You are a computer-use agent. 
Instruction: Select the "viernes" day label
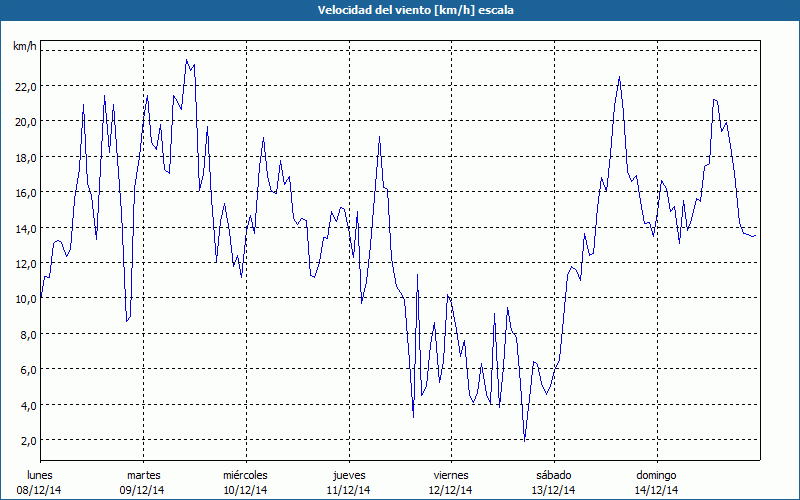pyautogui.click(x=451, y=474)
